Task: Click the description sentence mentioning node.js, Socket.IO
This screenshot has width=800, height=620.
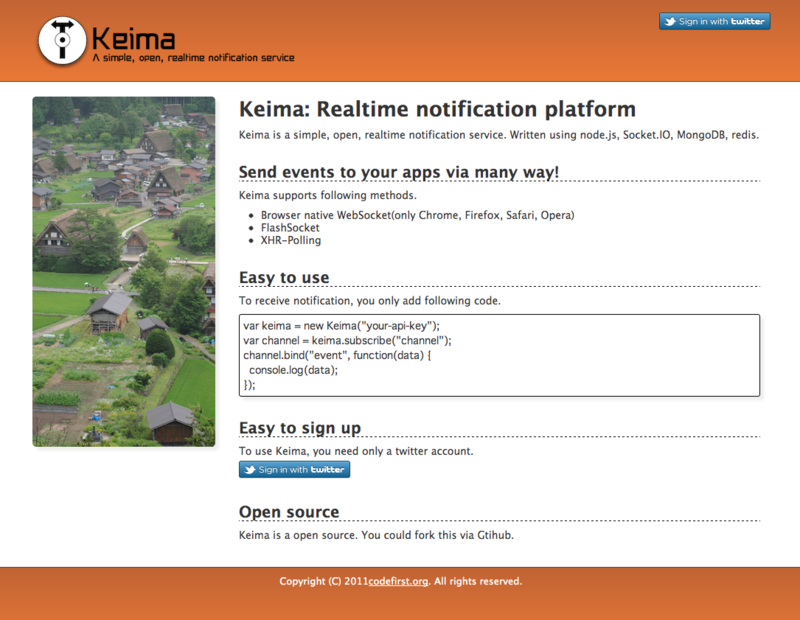Action: click(x=499, y=135)
